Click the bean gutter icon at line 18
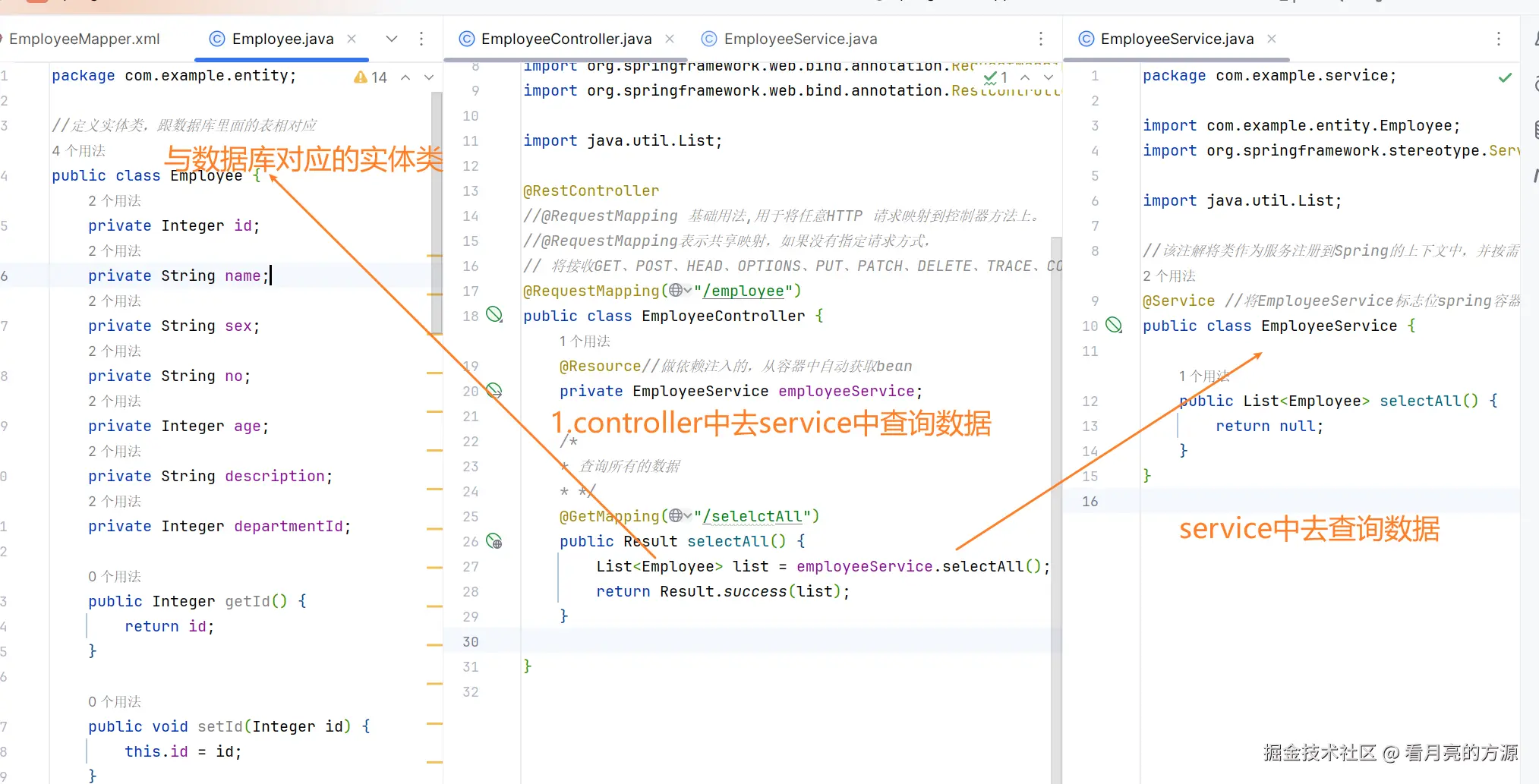This screenshot has height=784, width=1539. click(494, 314)
